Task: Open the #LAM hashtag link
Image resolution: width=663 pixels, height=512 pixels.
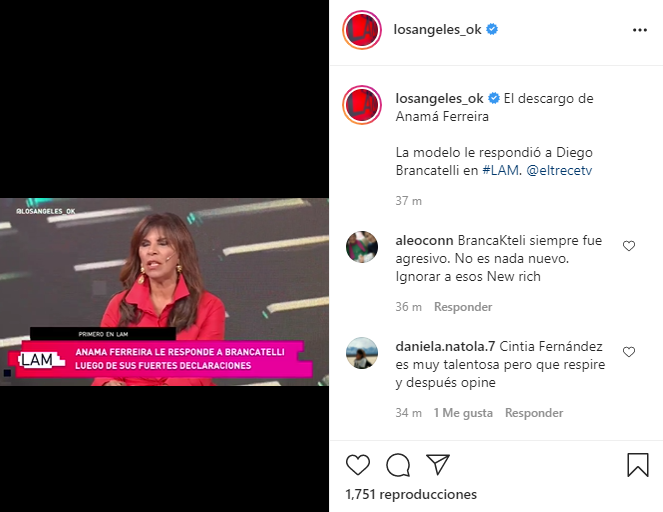Action: pos(500,170)
